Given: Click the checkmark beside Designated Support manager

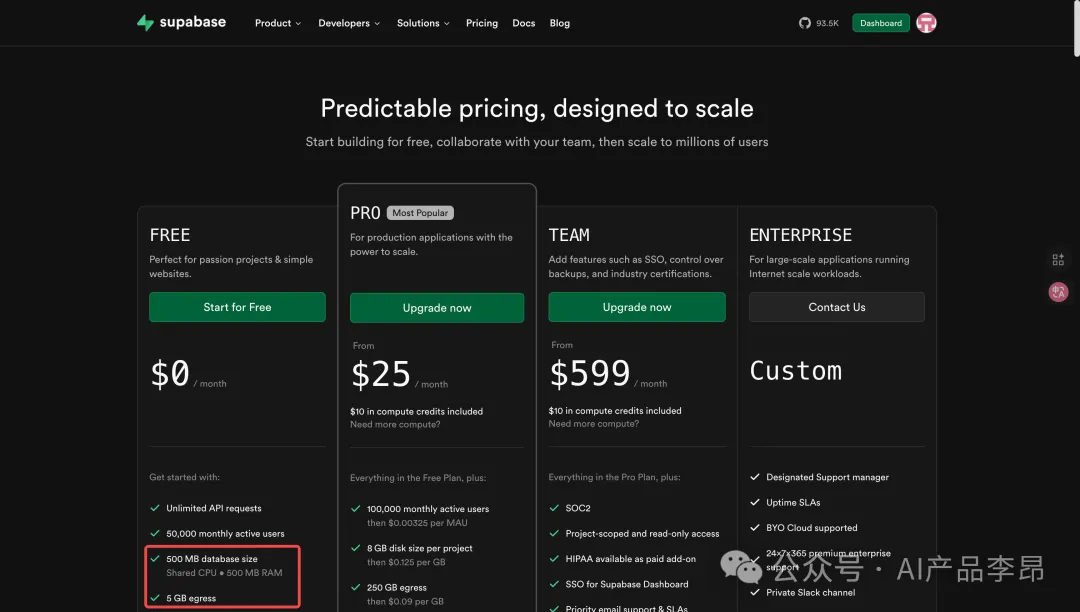Looking at the screenshot, I should pos(755,478).
